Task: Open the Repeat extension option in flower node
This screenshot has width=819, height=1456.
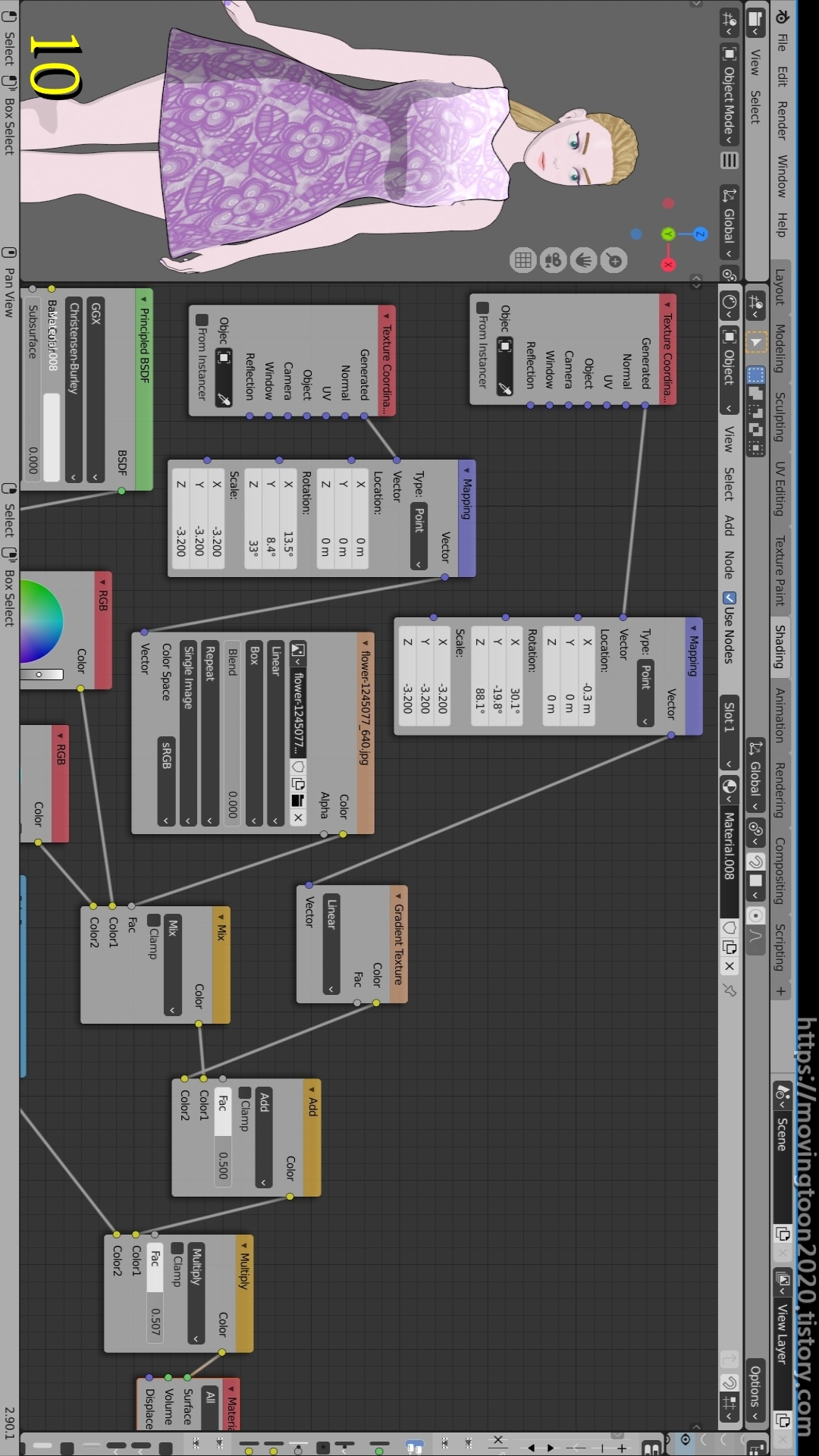Action: 210,735
